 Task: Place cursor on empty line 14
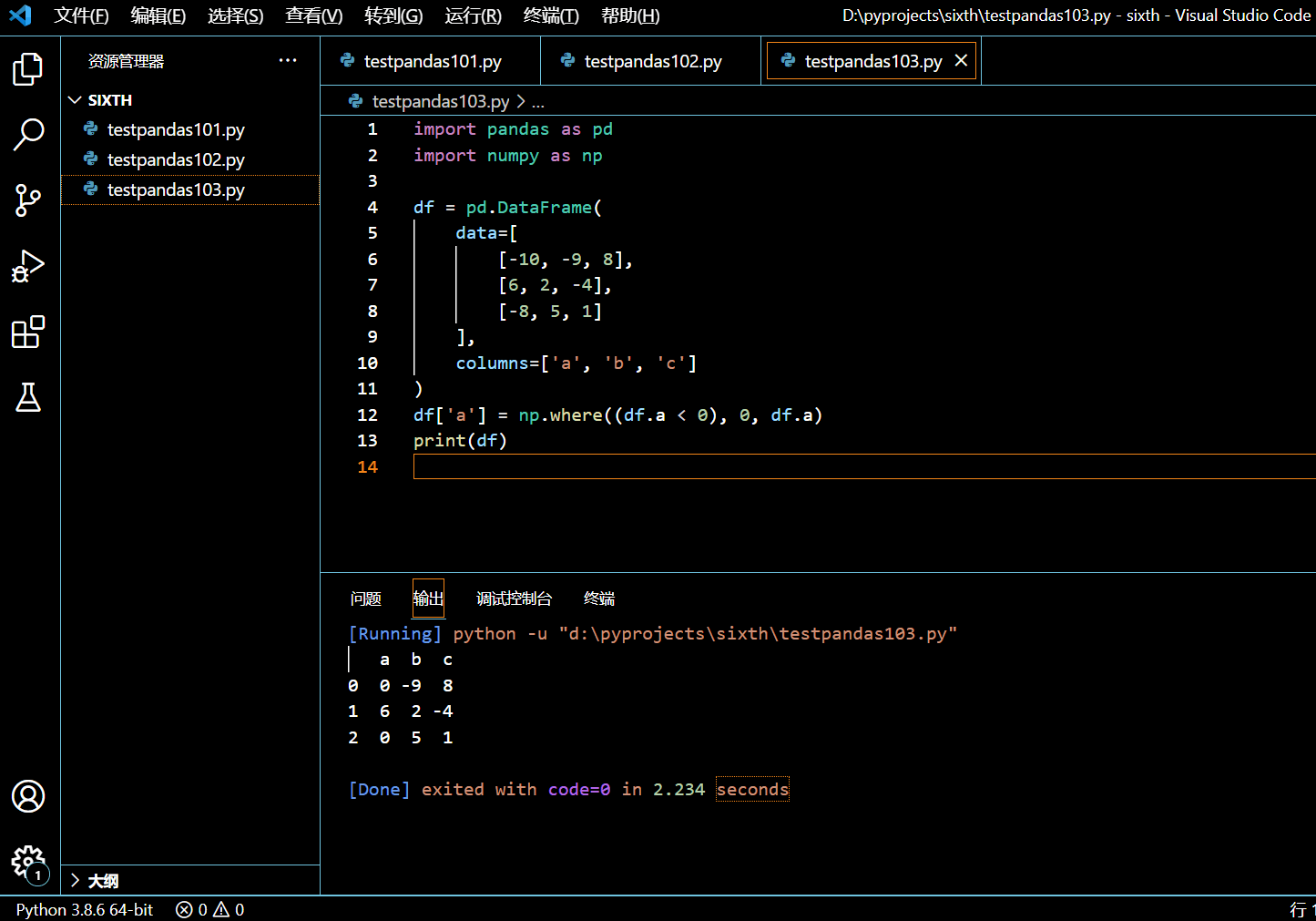tap(864, 466)
